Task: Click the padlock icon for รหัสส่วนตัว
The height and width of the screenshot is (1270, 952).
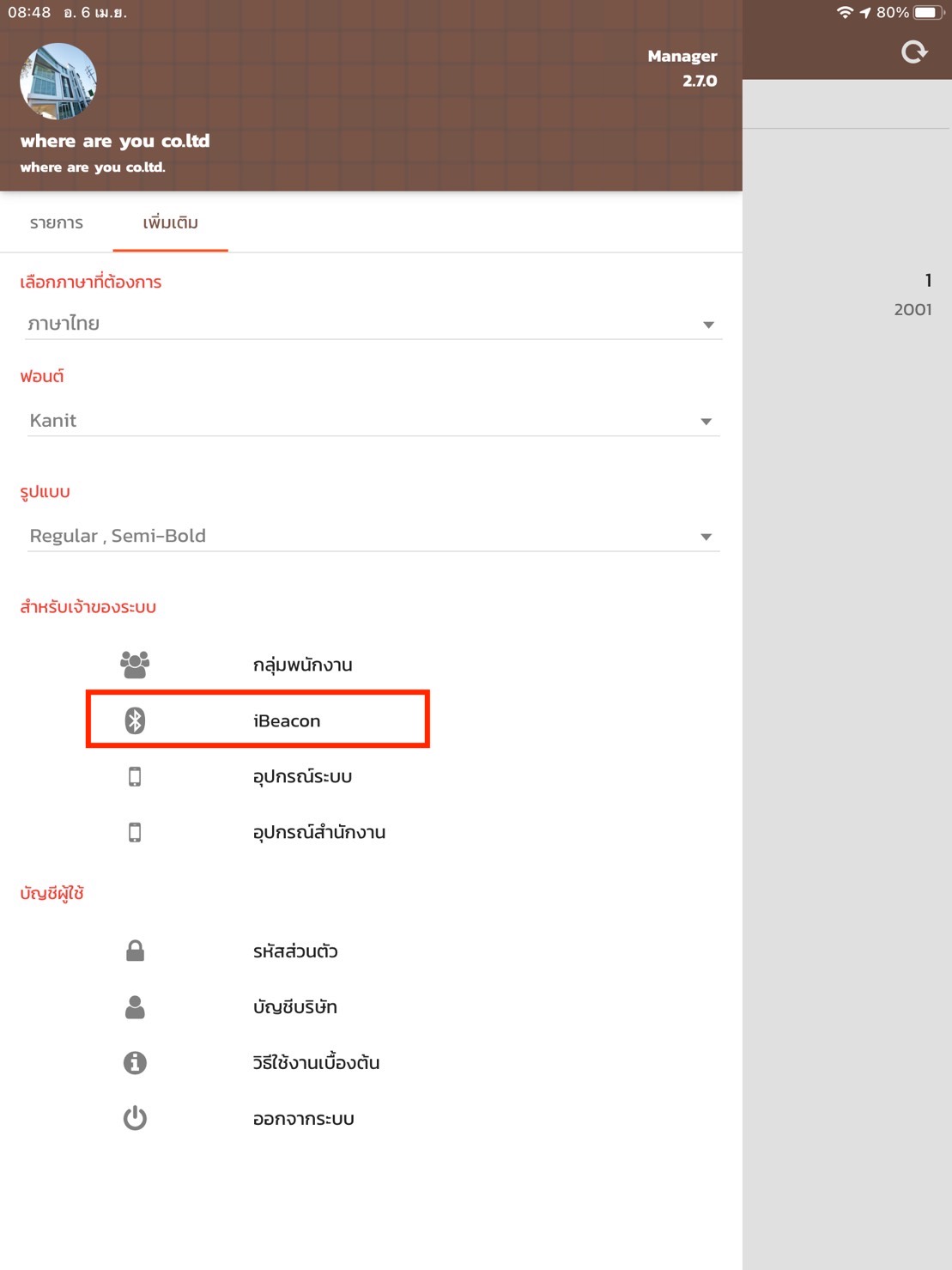Action: 135,951
